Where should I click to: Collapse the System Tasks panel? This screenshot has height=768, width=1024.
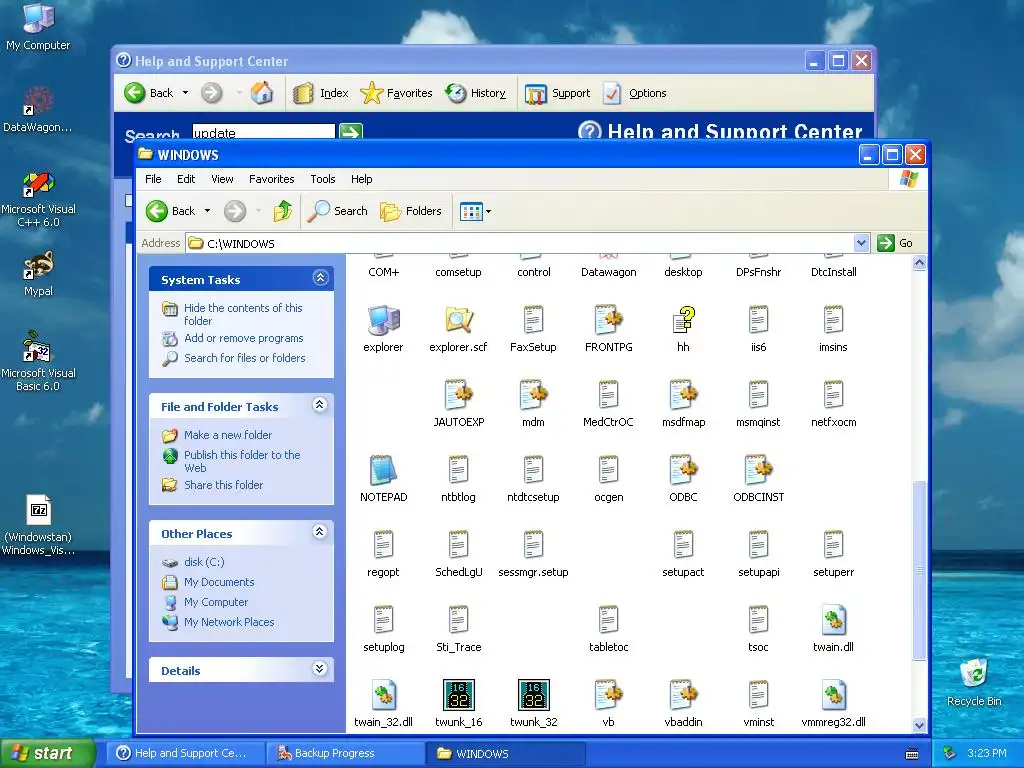point(320,278)
